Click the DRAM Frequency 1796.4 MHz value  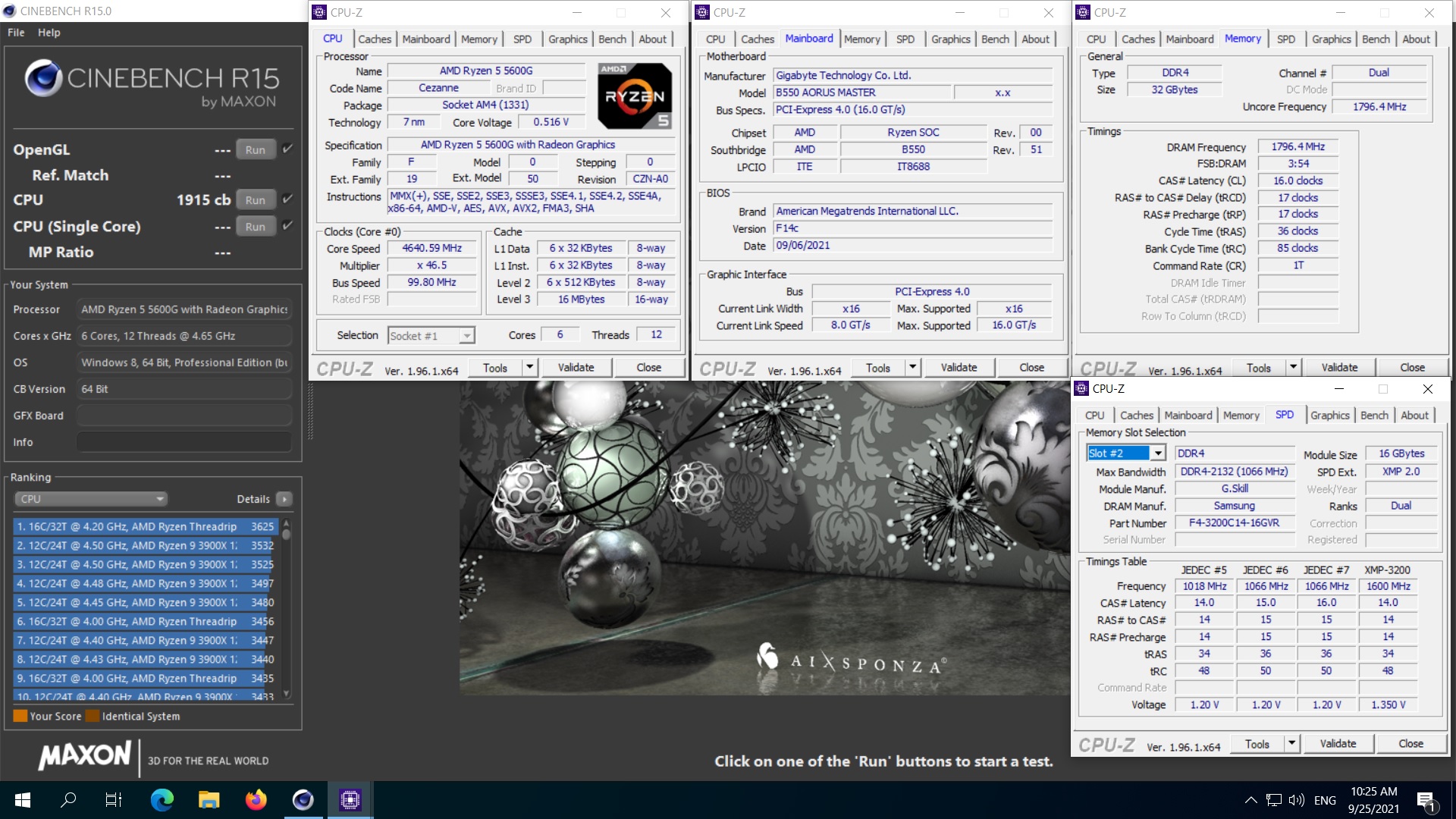(x=1298, y=146)
